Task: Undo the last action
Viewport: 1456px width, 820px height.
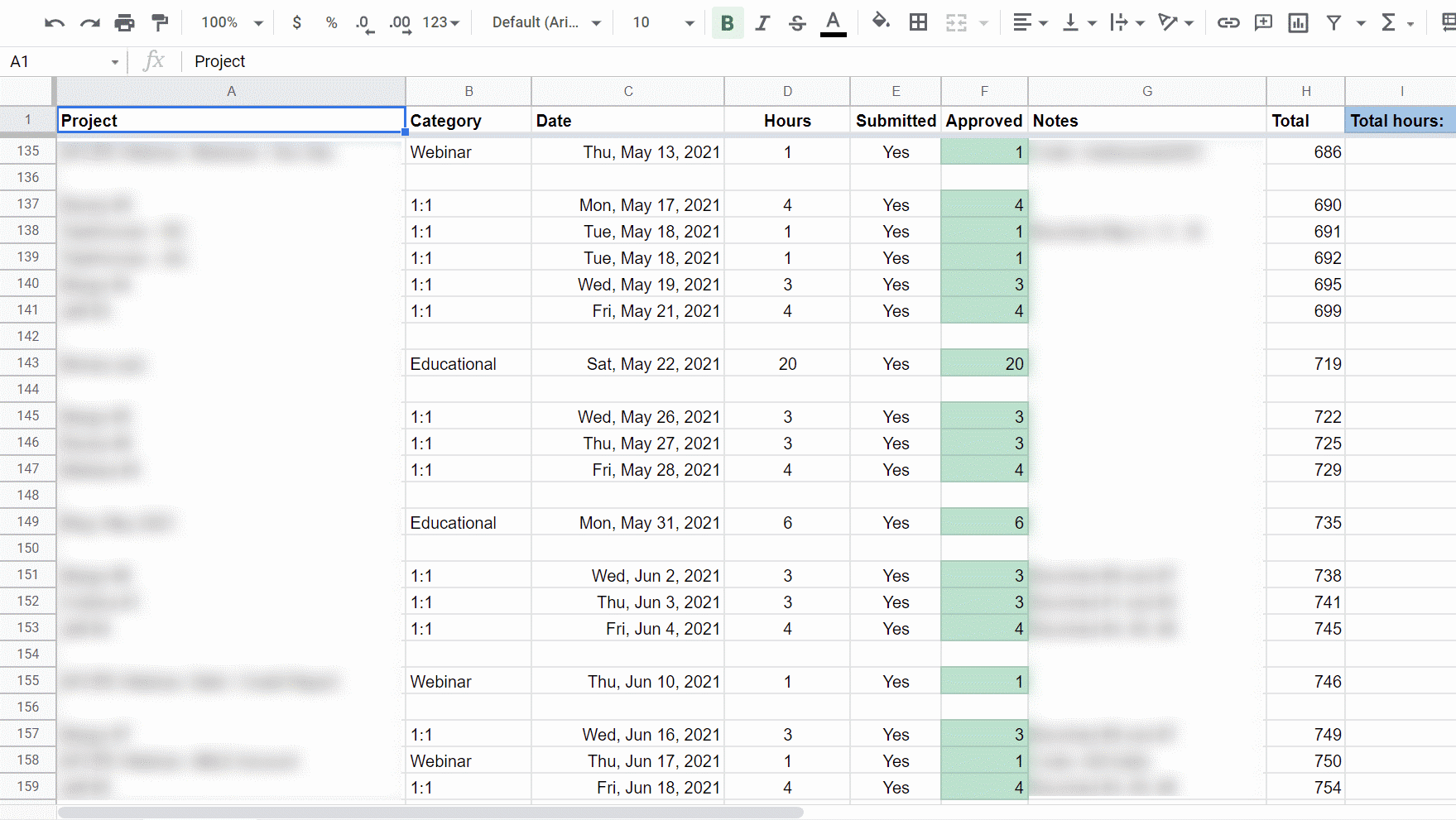Action: point(55,22)
